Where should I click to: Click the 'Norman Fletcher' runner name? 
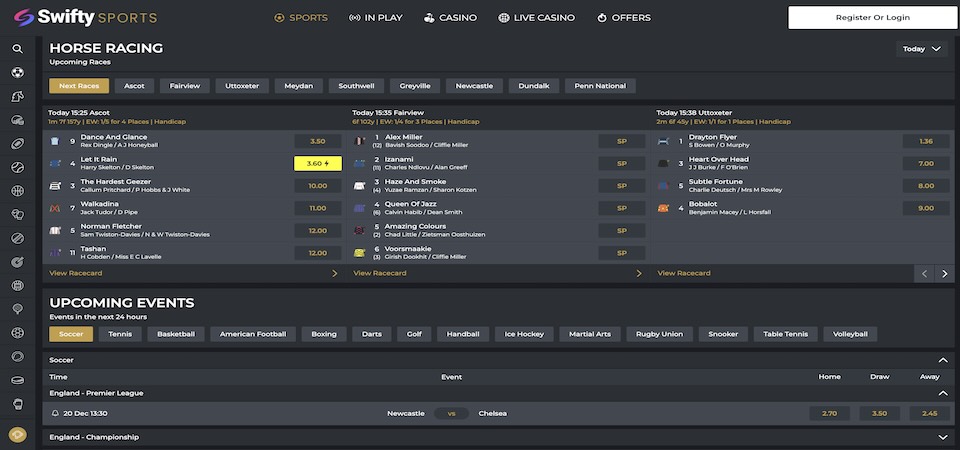tap(111, 227)
